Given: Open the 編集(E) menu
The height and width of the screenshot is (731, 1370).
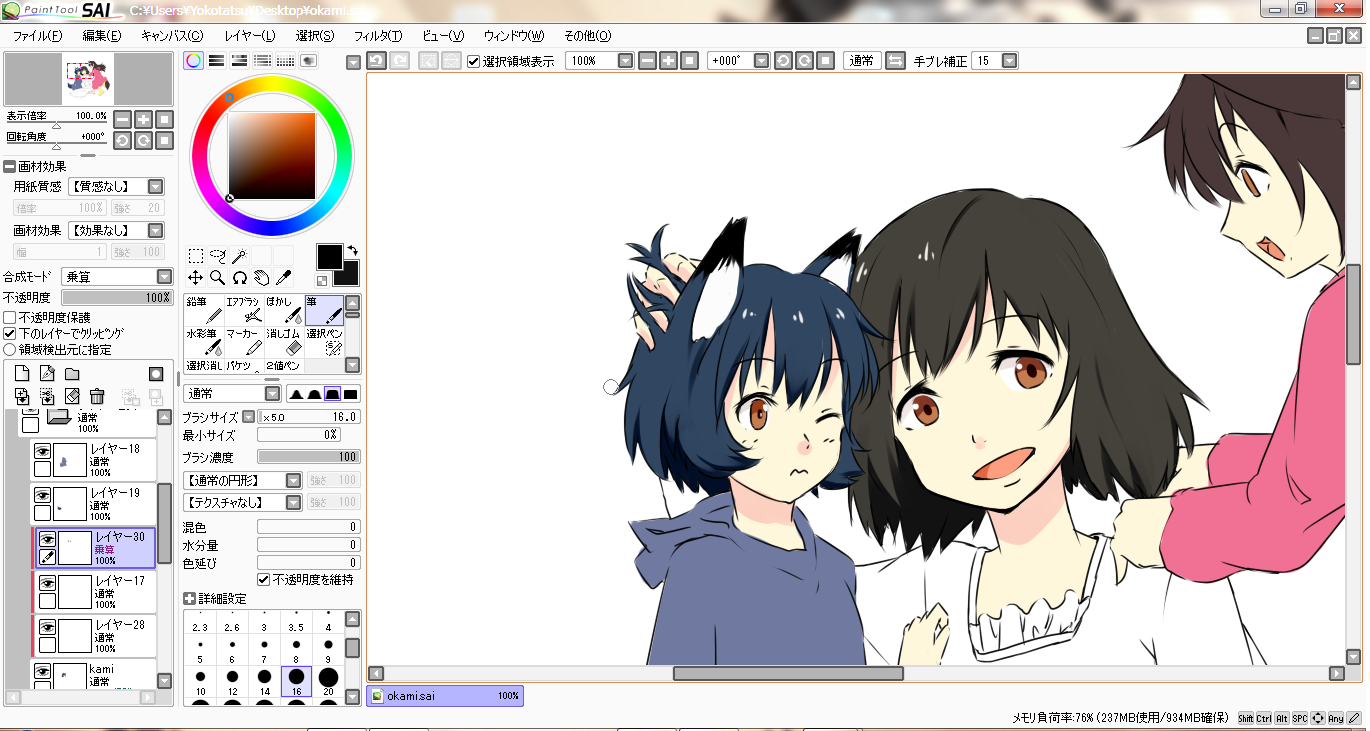Looking at the screenshot, I should [101, 36].
